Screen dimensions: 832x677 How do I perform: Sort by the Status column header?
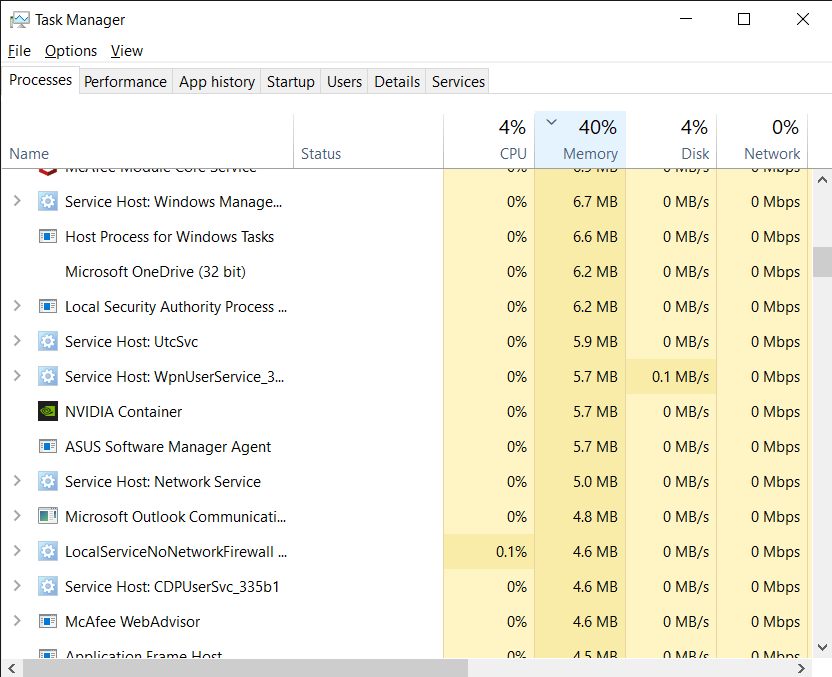click(368, 141)
